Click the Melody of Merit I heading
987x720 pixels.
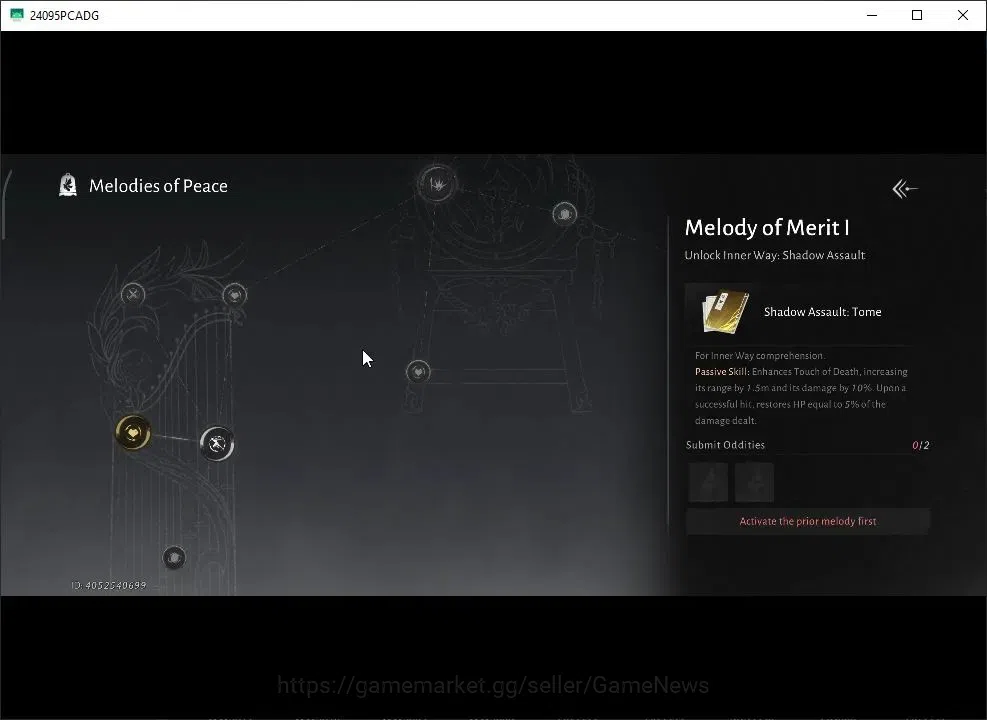pyautogui.click(x=767, y=227)
